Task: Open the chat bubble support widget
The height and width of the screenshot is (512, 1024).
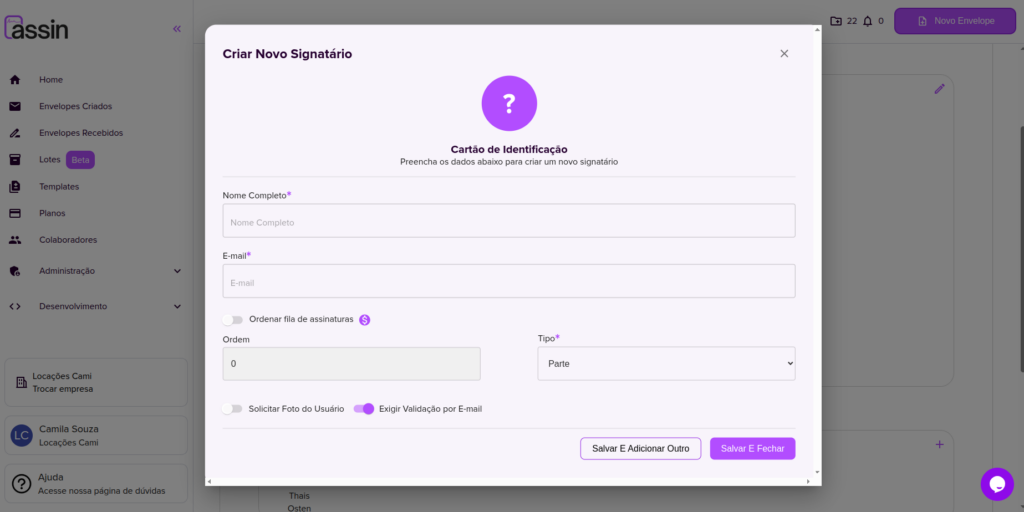Action: tap(997, 484)
